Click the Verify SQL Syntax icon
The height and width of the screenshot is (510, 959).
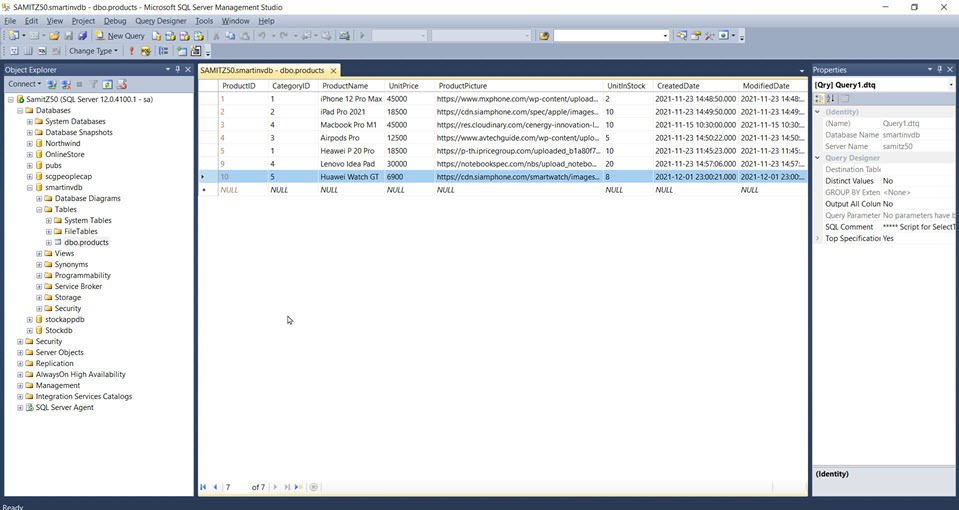tap(146, 51)
